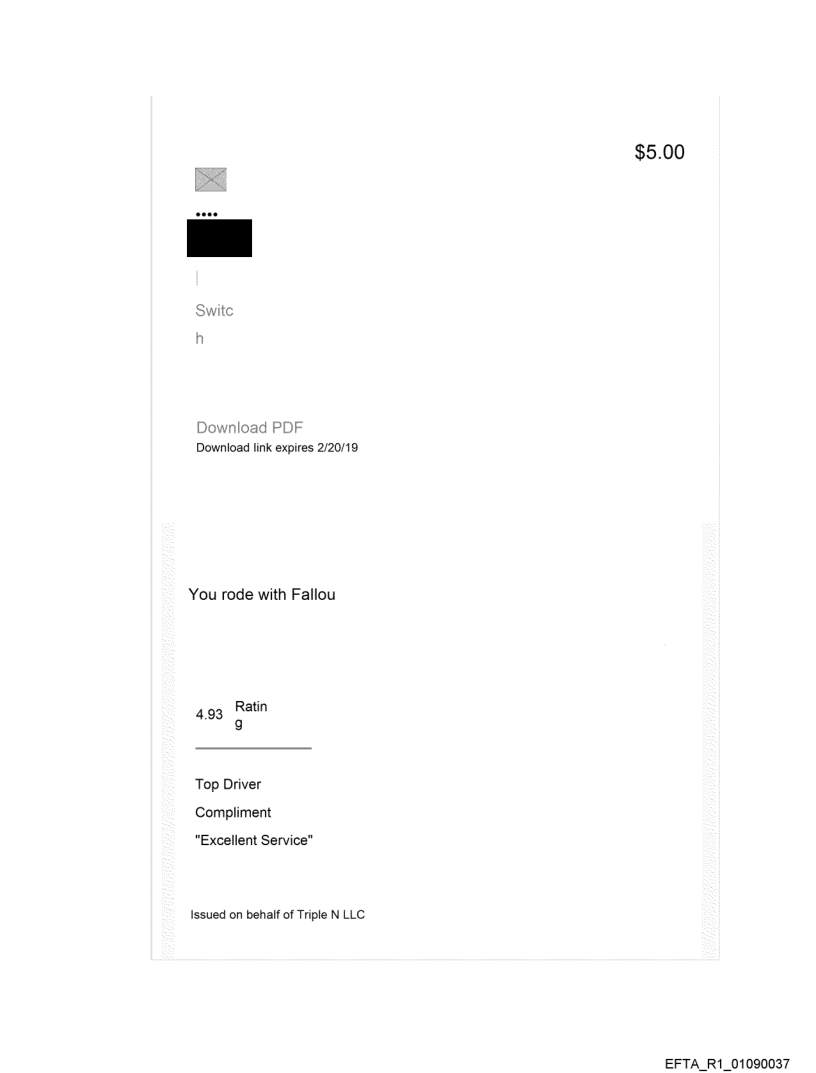Click the "Excellent Service" compliment quote
The width and height of the screenshot is (816, 1073).
pyautogui.click(x=254, y=841)
